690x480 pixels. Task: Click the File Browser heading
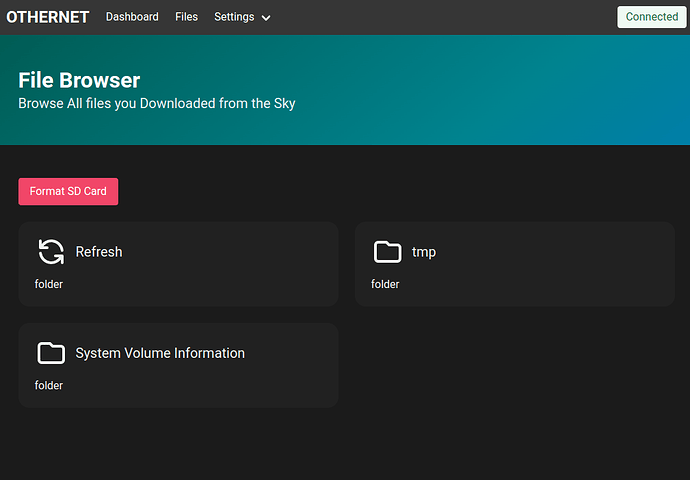click(79, 80)
